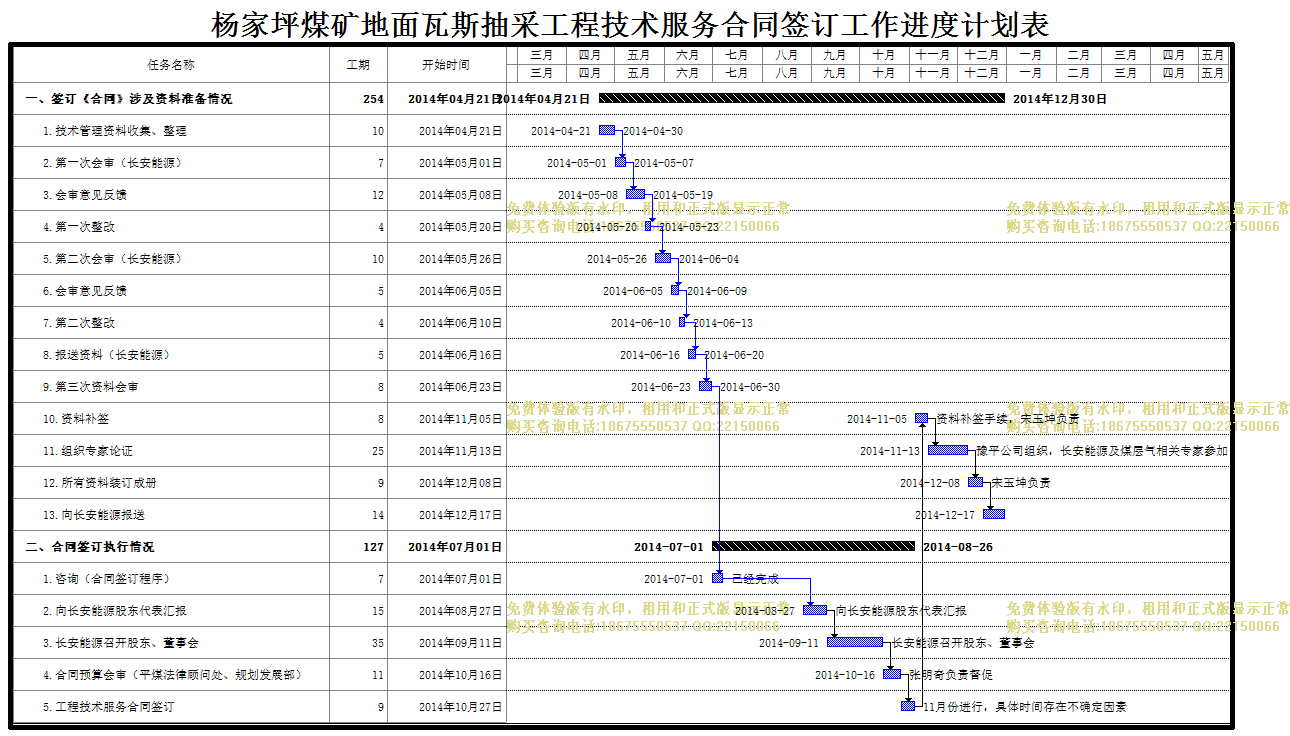The image size is (1290, 736).
Task: Select summary row 一、签订《合同》涉及资料准备情况
Action: [x=129, y=99]
